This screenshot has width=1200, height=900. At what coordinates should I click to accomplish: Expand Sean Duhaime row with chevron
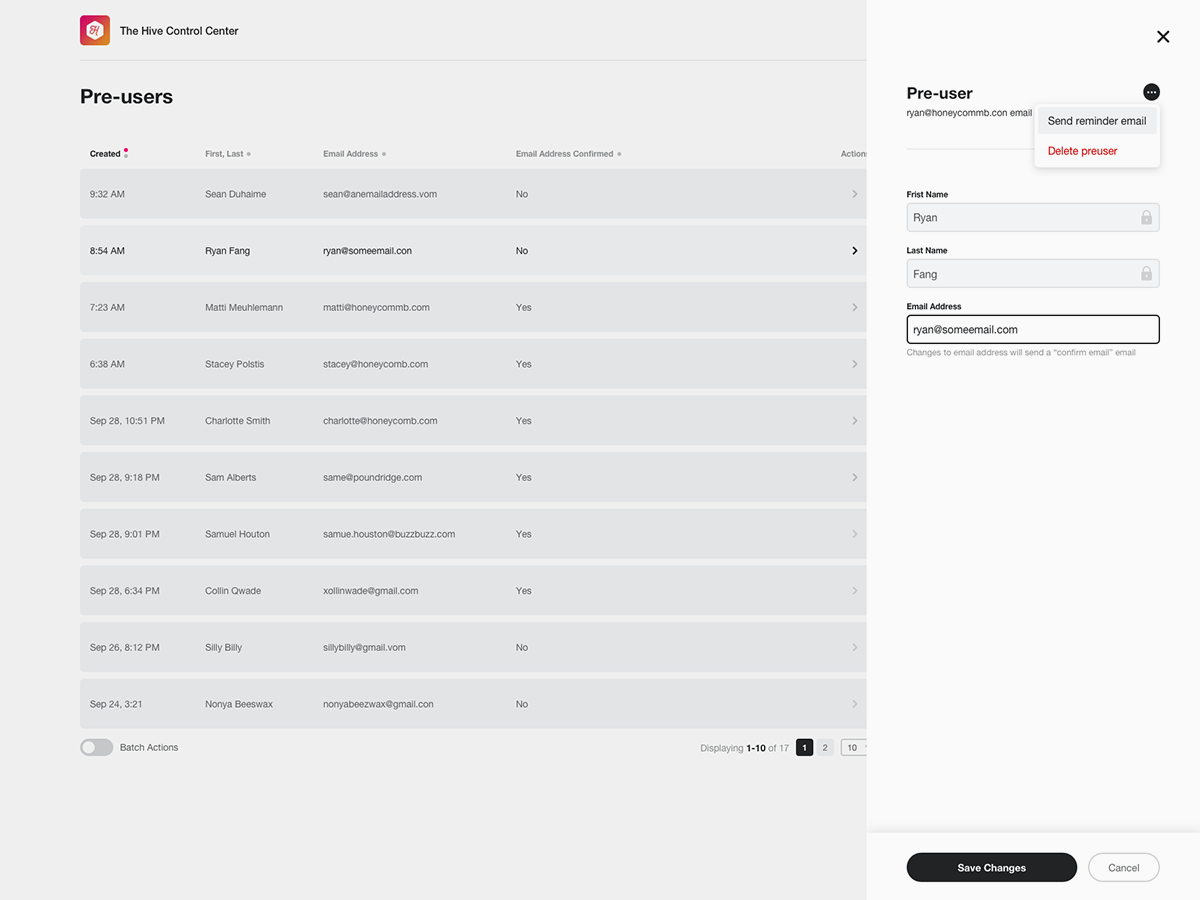pyautogui.click(x=854, y=194)
